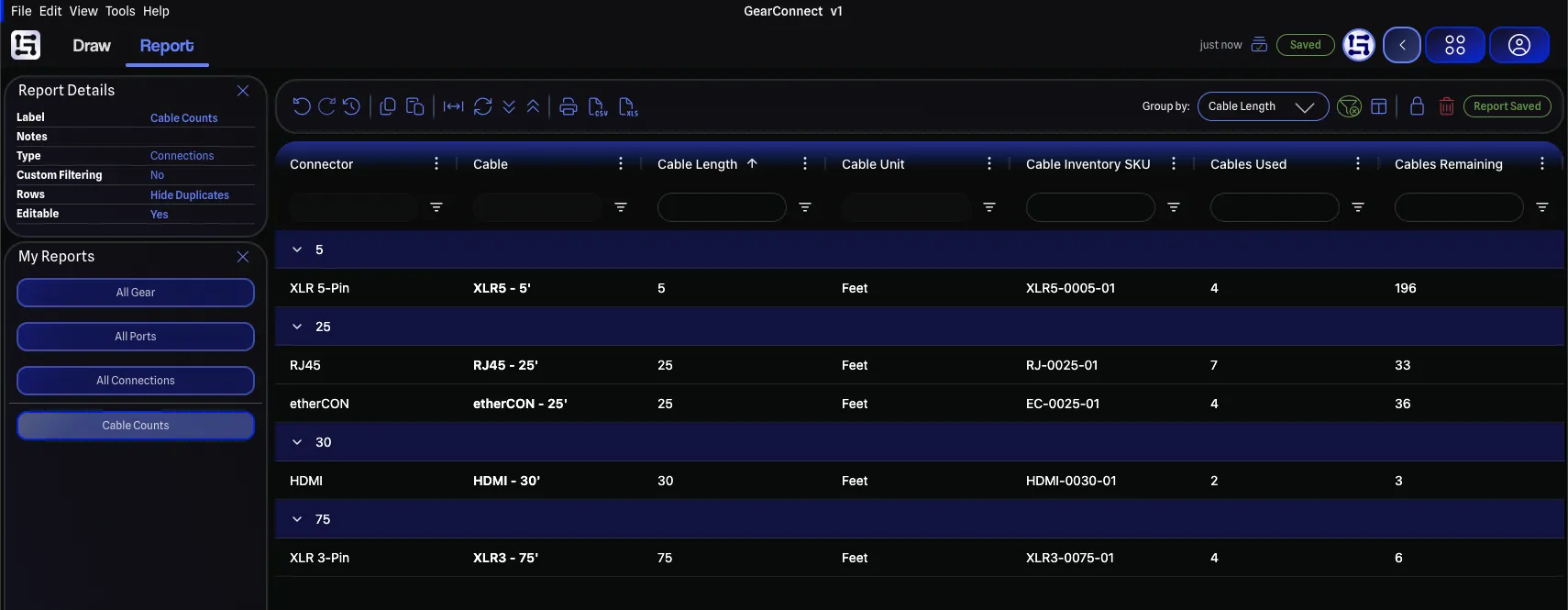Open the Help menu
The height and width of the screenshot is (610, 1568).
[156, 11]
